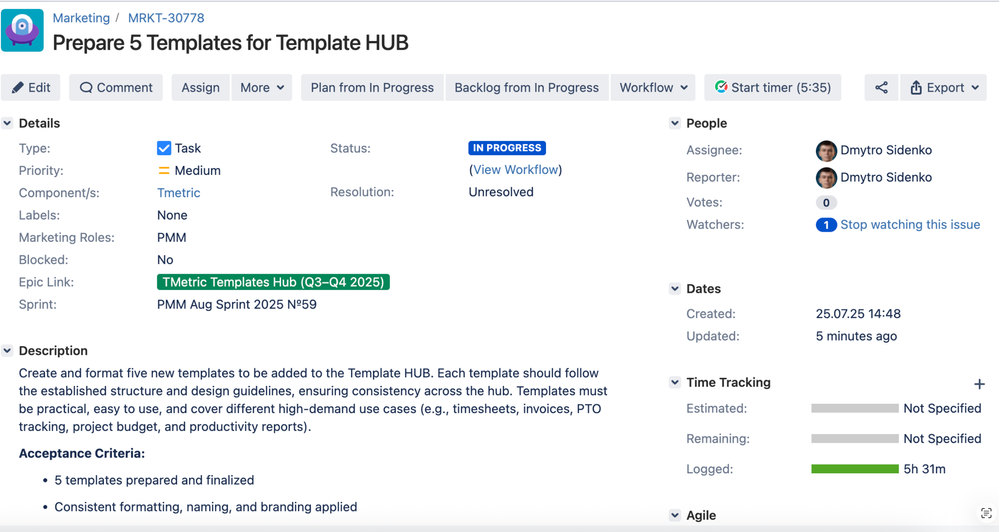Image resolution: width=999 pixels, height=532 pixels.
Task: Click Backlog from In Progress transition
Action: [526, 87]
